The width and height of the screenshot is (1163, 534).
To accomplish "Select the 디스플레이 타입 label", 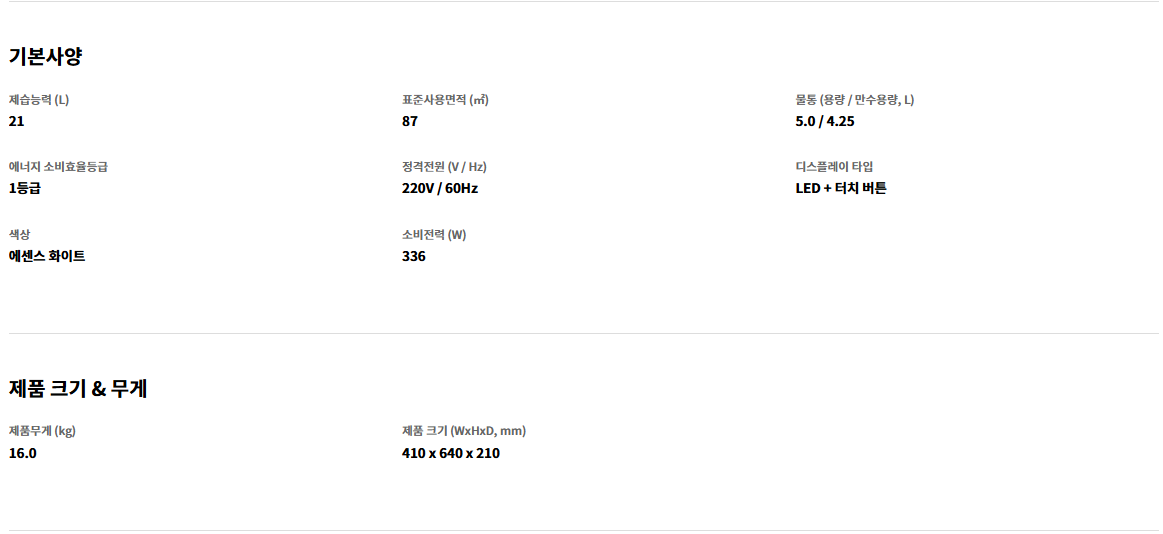I will pyautogui.click(x=834, y=167).
